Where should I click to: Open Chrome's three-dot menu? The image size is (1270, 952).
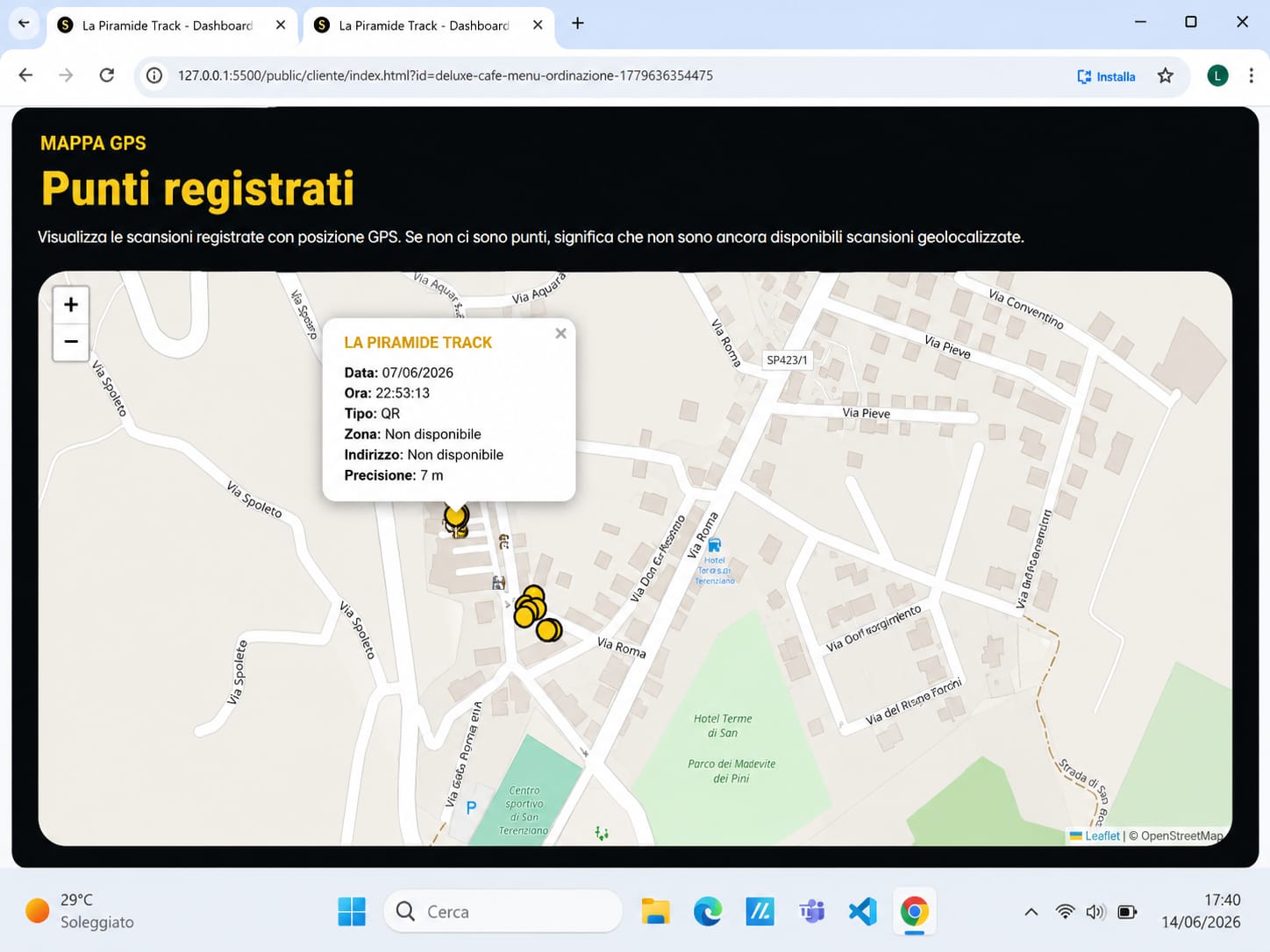coord(1251,75)
